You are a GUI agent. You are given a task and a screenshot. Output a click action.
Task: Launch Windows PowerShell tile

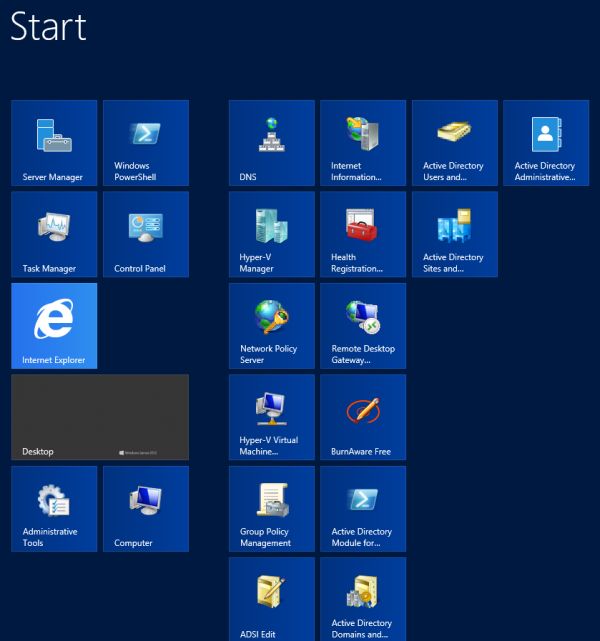(x=146, y=143)
